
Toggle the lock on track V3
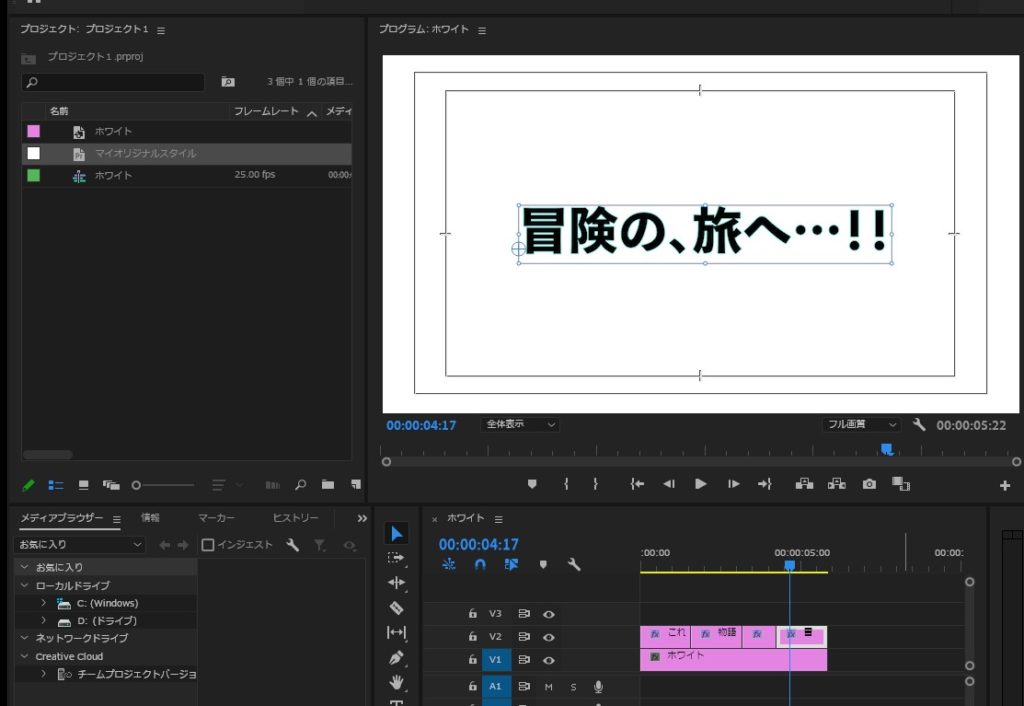(472, 614)
